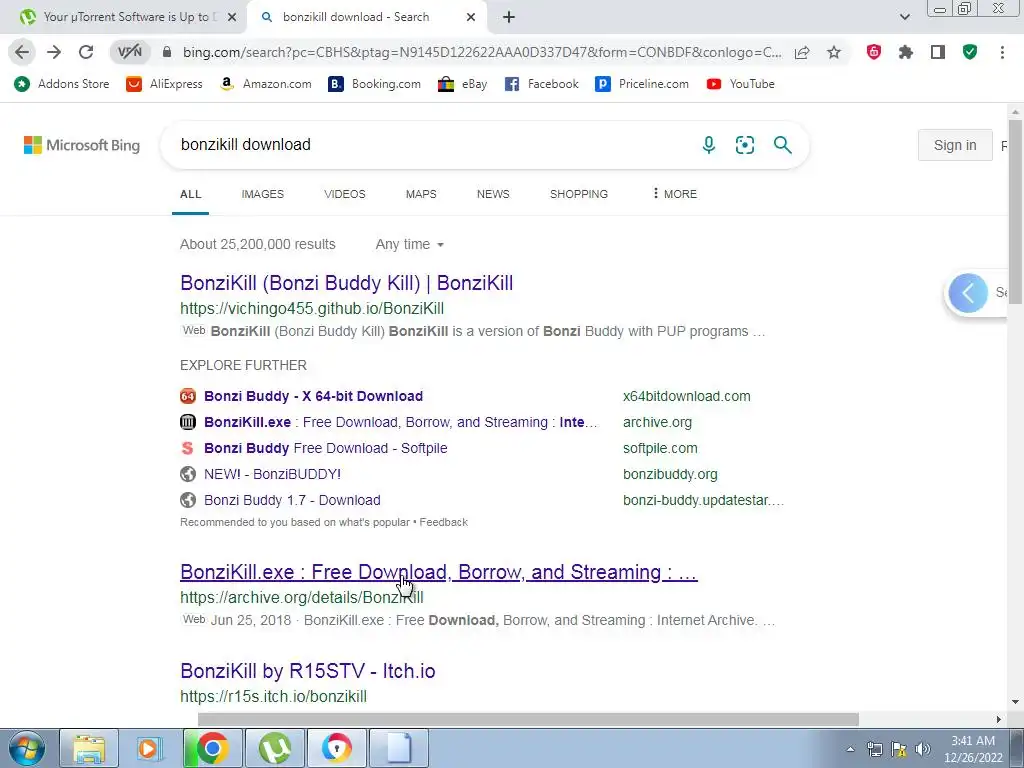The width and height of the screenshot is (1024, 768).
Task: Select the ALL results tab
Action: (191, 194)
